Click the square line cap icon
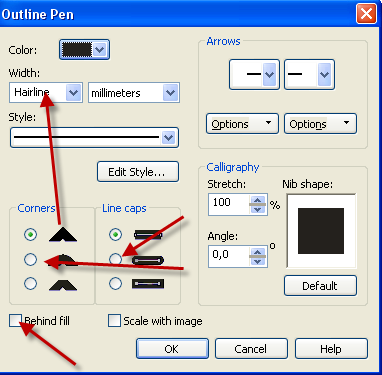Image resolution: width=382 pixels, height=375 pixels. 148,284
